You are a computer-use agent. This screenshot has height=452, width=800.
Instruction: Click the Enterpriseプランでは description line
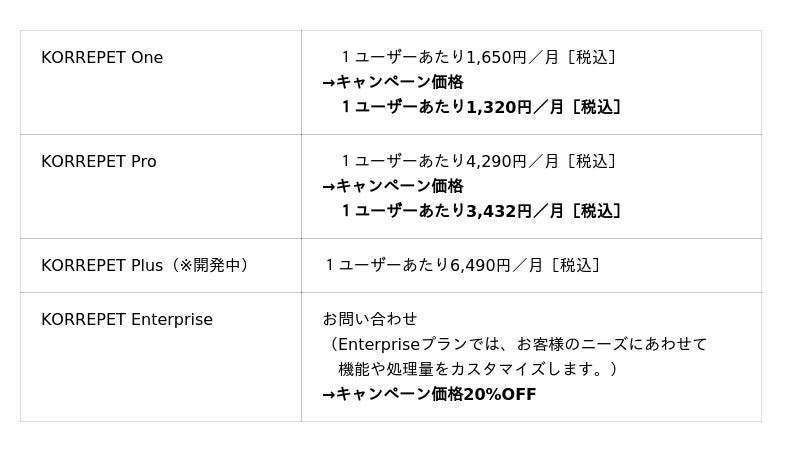click(x=515, y=345)
